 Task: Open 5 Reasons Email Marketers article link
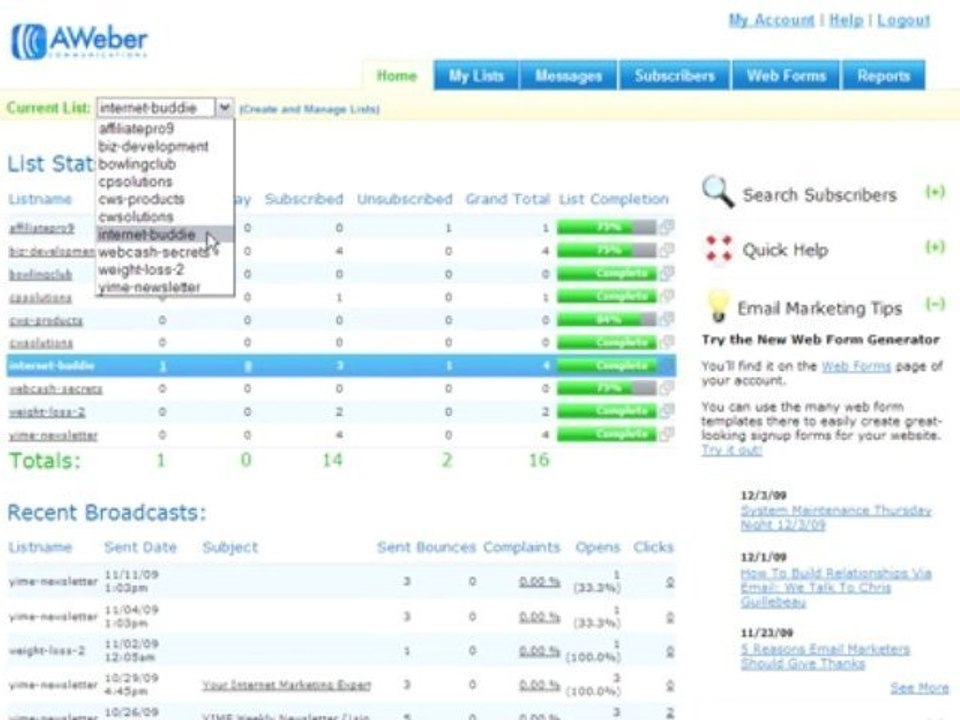[x=825, y=656]
